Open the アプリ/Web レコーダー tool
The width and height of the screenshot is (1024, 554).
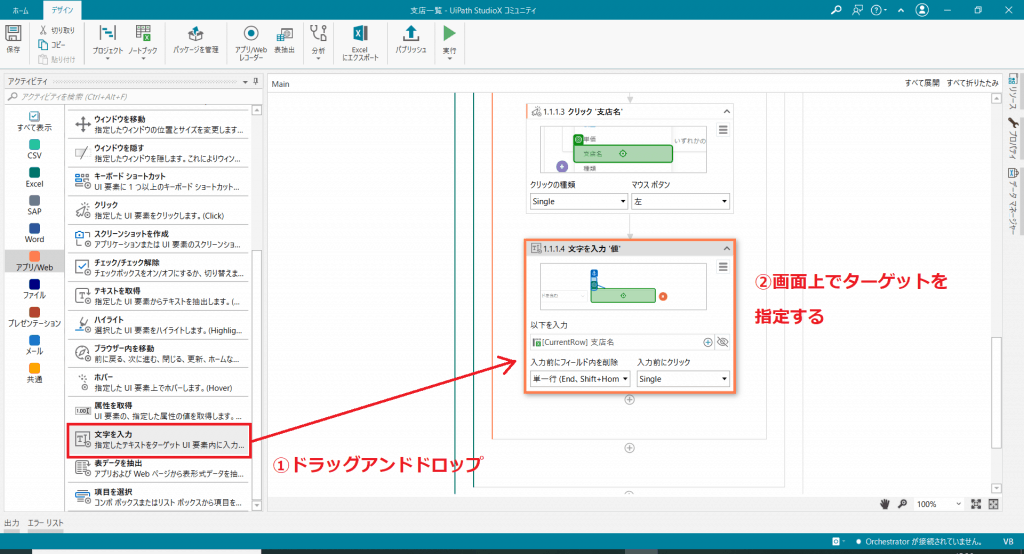pyautogui.click(x=250, y=40)
